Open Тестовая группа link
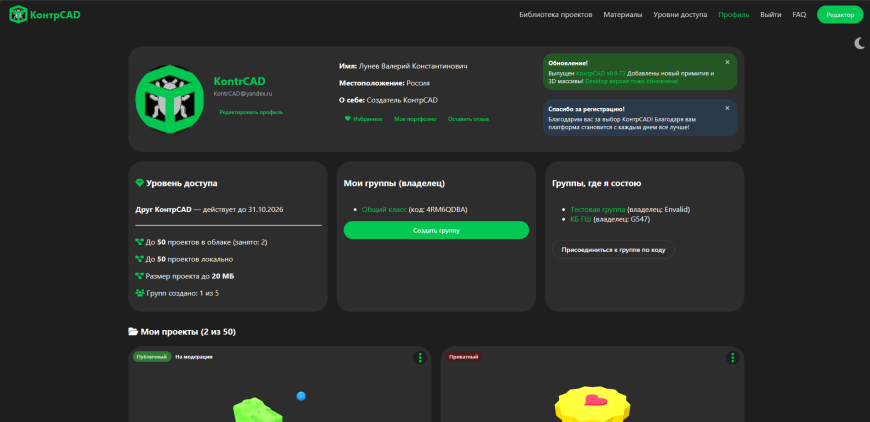Screen dimensions: 870x422 [x=598, y=210]
